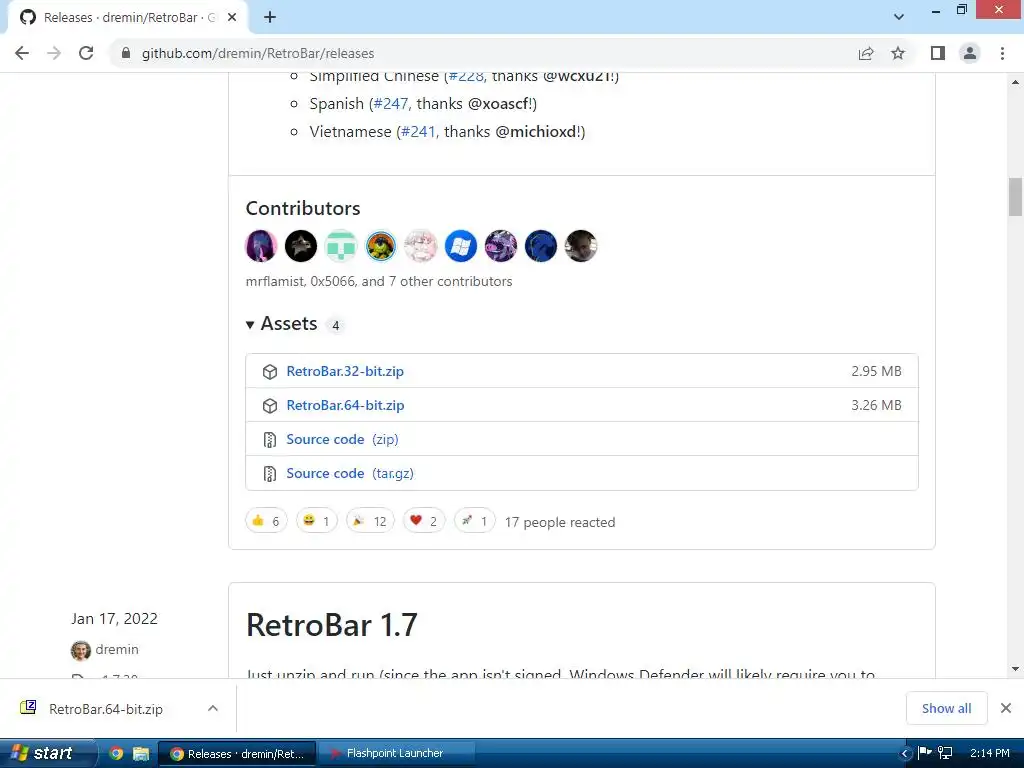1024x768 pixels.
Task: Share this page via share icon
Action: [866, 53]
